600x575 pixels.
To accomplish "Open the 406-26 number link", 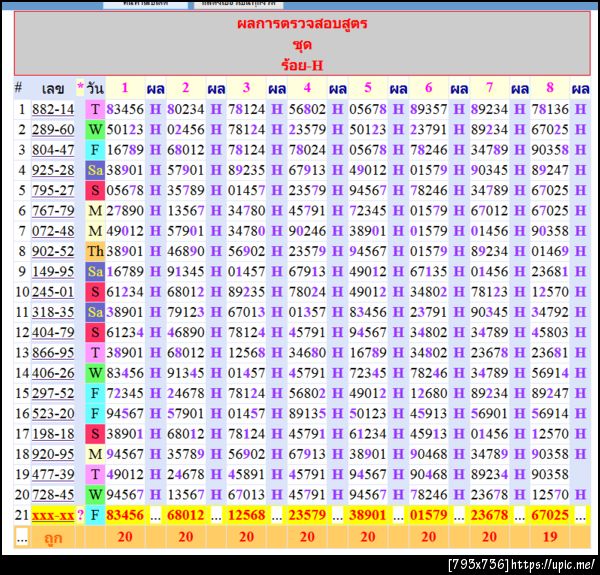I will (53, 373).
